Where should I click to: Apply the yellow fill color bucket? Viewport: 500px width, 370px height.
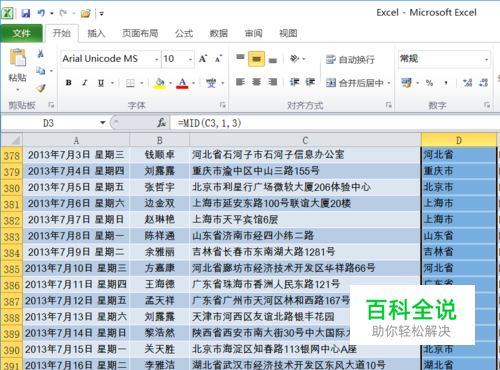pos(160,83)
